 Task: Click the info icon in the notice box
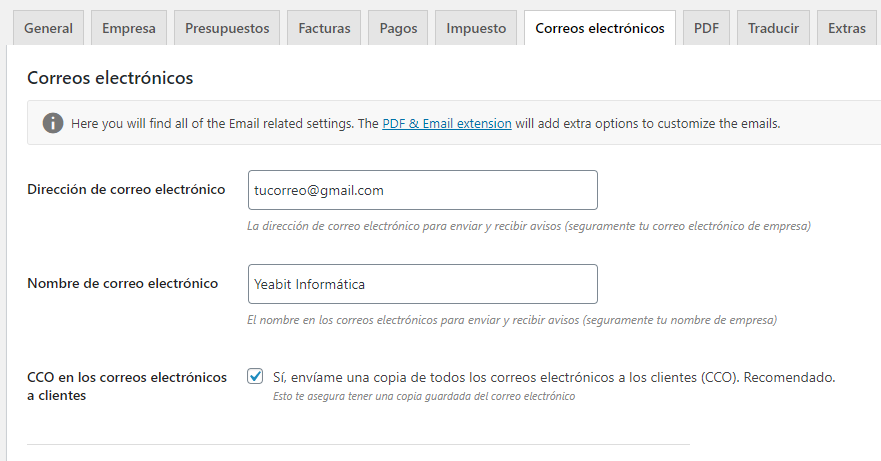coord(53,123)
